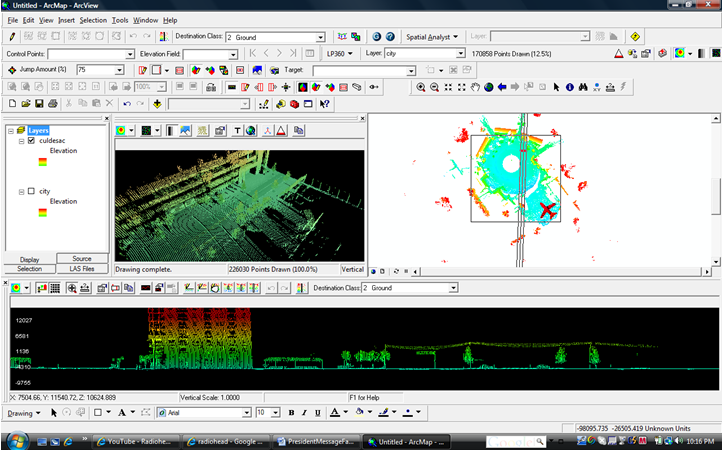Click the yellow diamond road sign icon
722x451 pixels.
(x=635, y=37)
